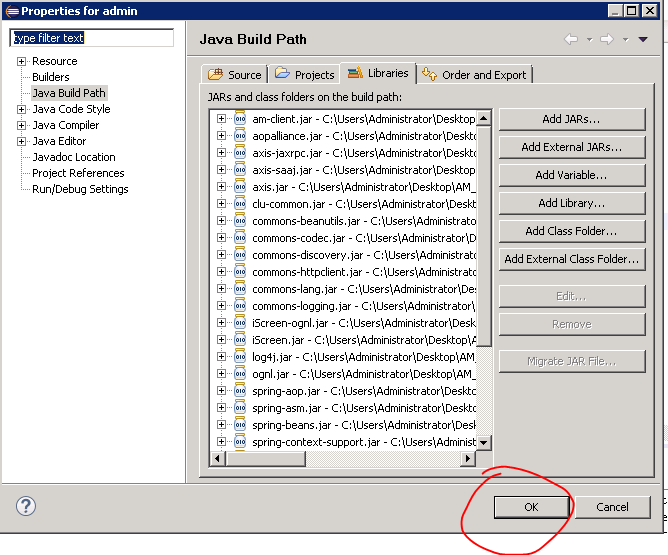668x555 pixels.
Task: Open the view menu dropdown arrow
Action: (x=643, y=39)
